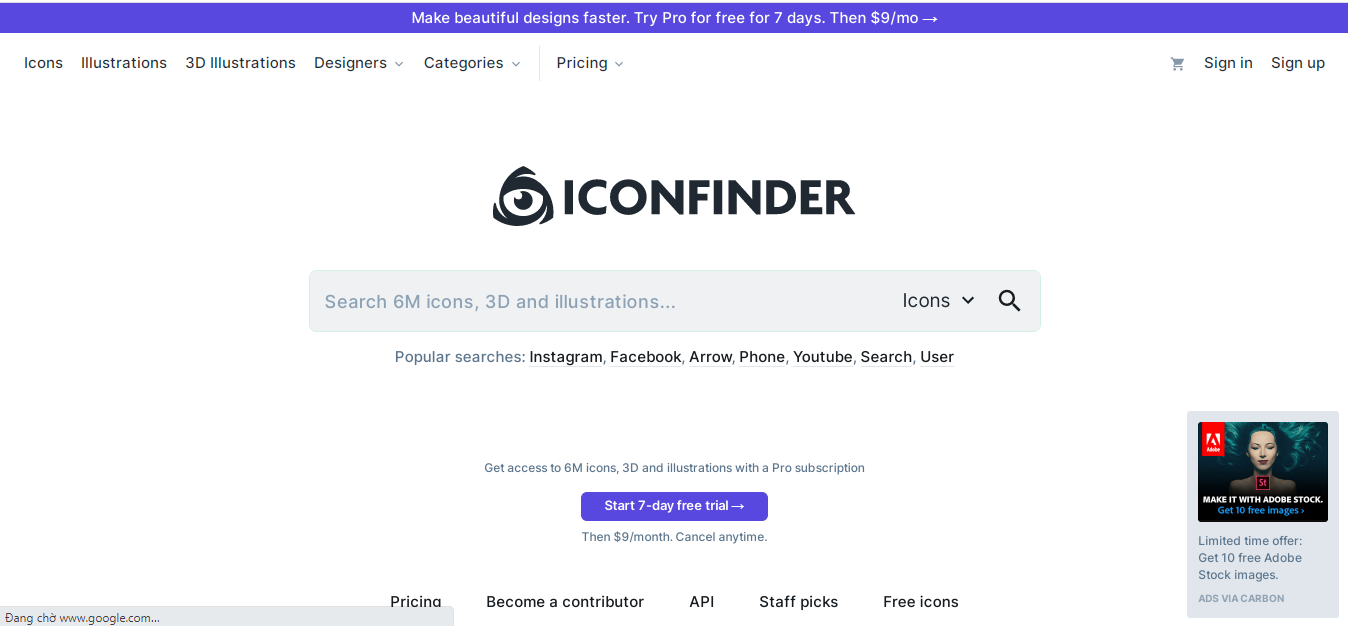Open the 3D Illustrations nav item

(x=240, y=63)
